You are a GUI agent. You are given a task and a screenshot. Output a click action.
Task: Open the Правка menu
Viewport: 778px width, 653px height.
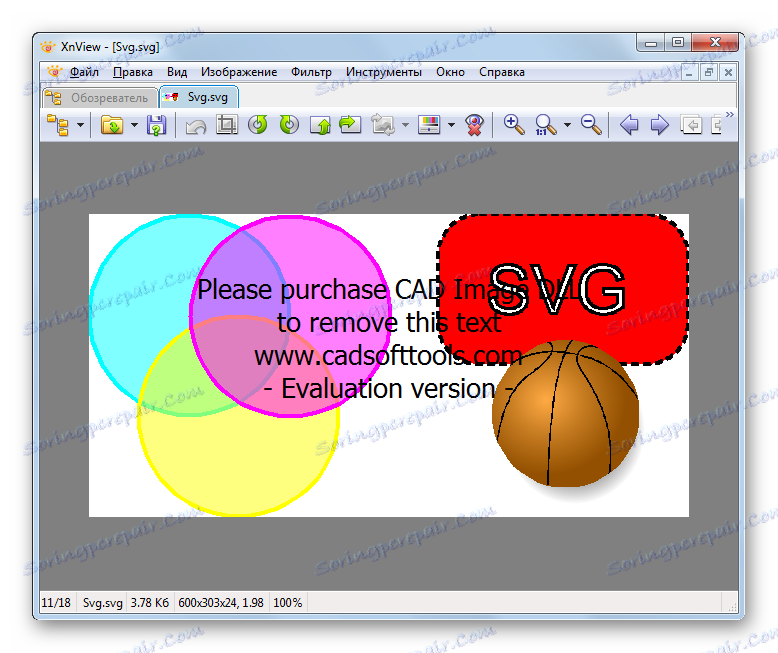132,72
